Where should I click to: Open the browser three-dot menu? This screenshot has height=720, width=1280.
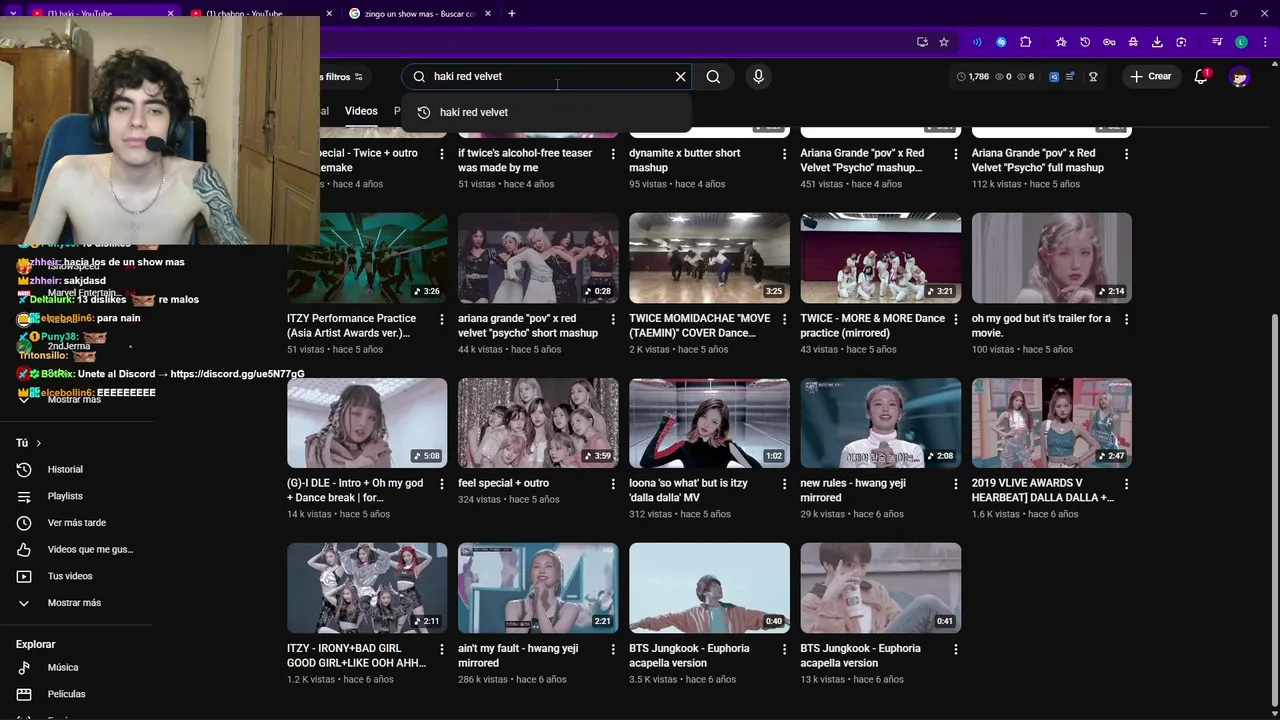click(x=1264, y=42)
